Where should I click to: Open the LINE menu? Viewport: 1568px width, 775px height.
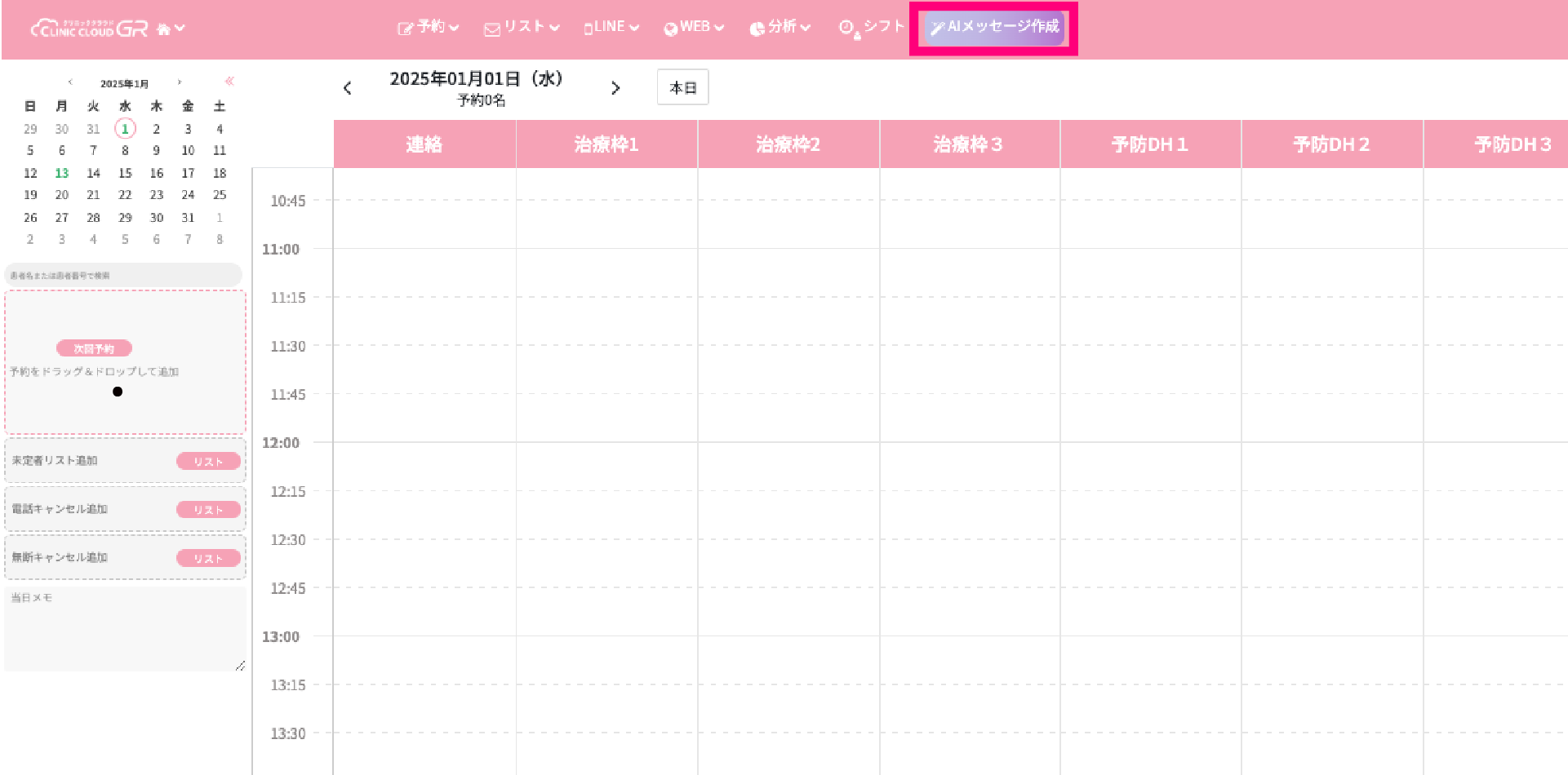(x=611, y=27)
